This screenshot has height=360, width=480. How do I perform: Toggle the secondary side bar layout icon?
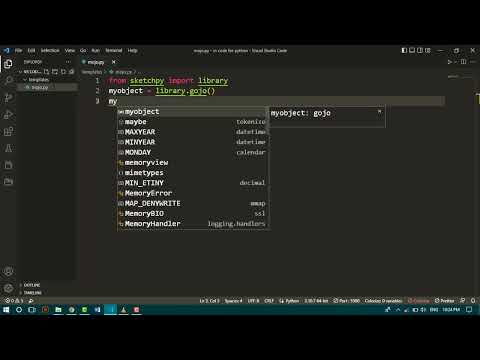coord(420,51)
